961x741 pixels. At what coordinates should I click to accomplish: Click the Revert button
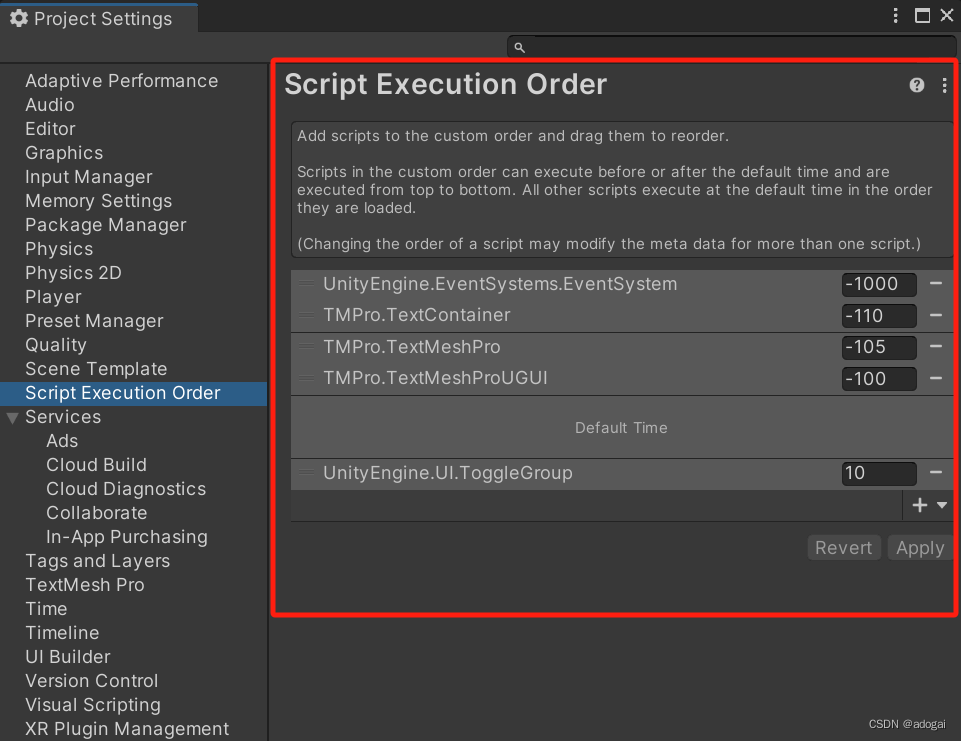click(x=844, y=547)
